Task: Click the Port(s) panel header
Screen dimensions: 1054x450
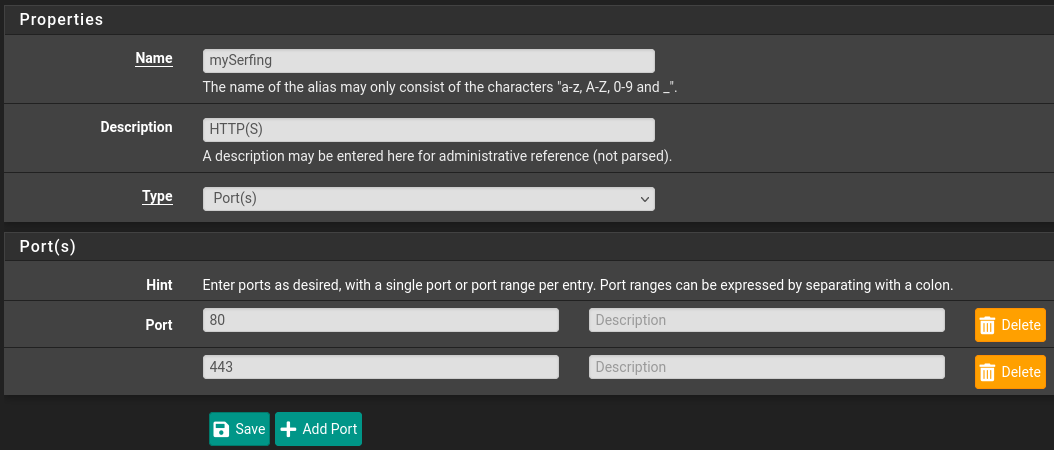Action: tap(48, 246)
